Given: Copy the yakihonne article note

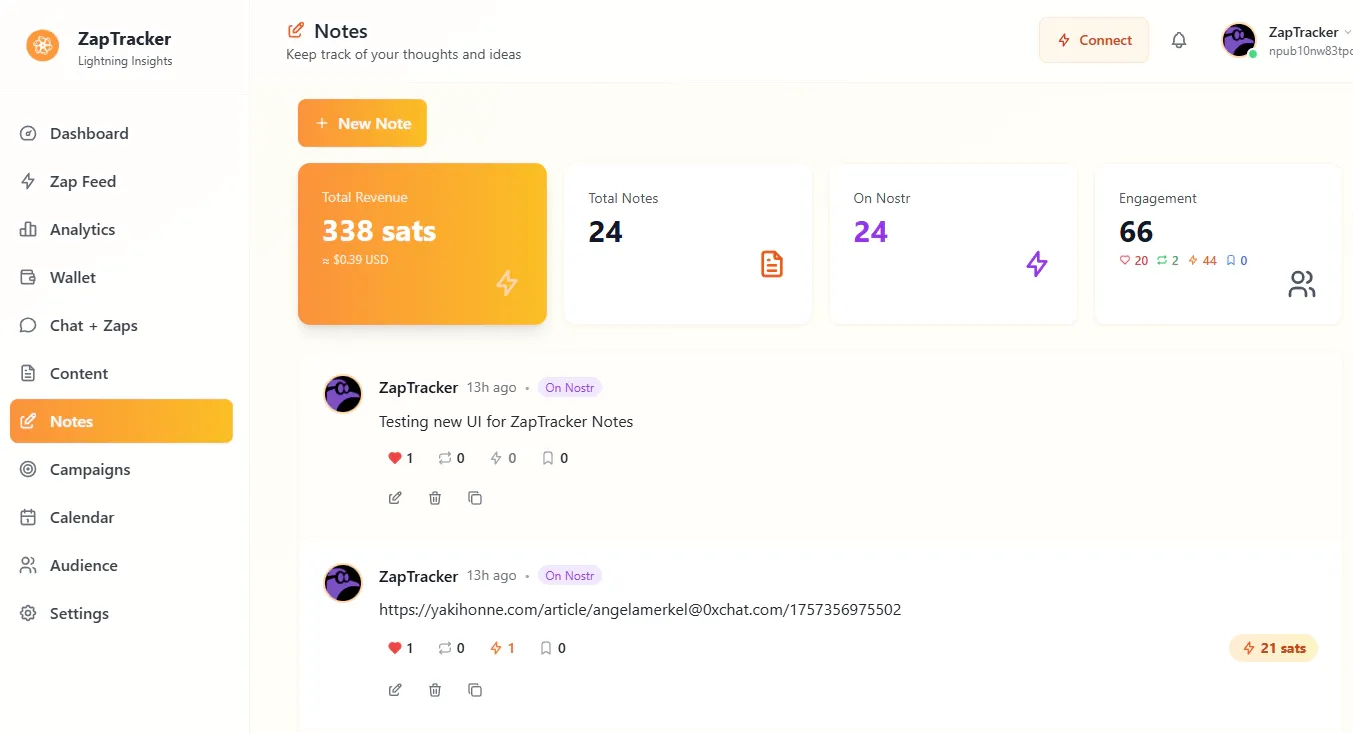Looking at the screenshot, I should point(475,690).
